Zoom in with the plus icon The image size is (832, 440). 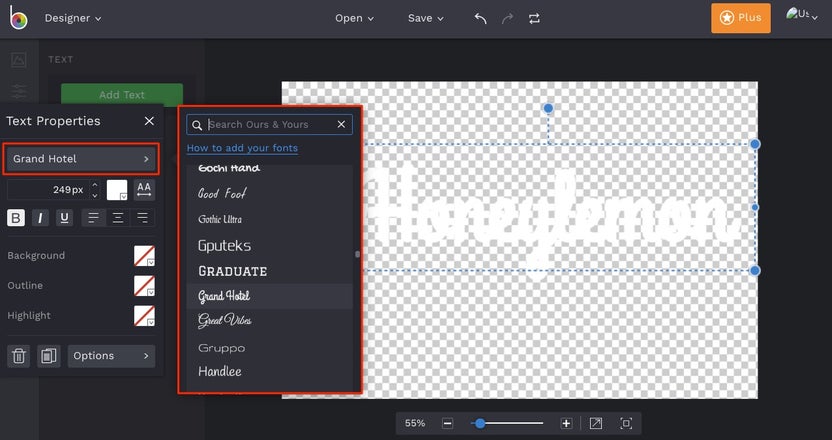click(566, 423)
